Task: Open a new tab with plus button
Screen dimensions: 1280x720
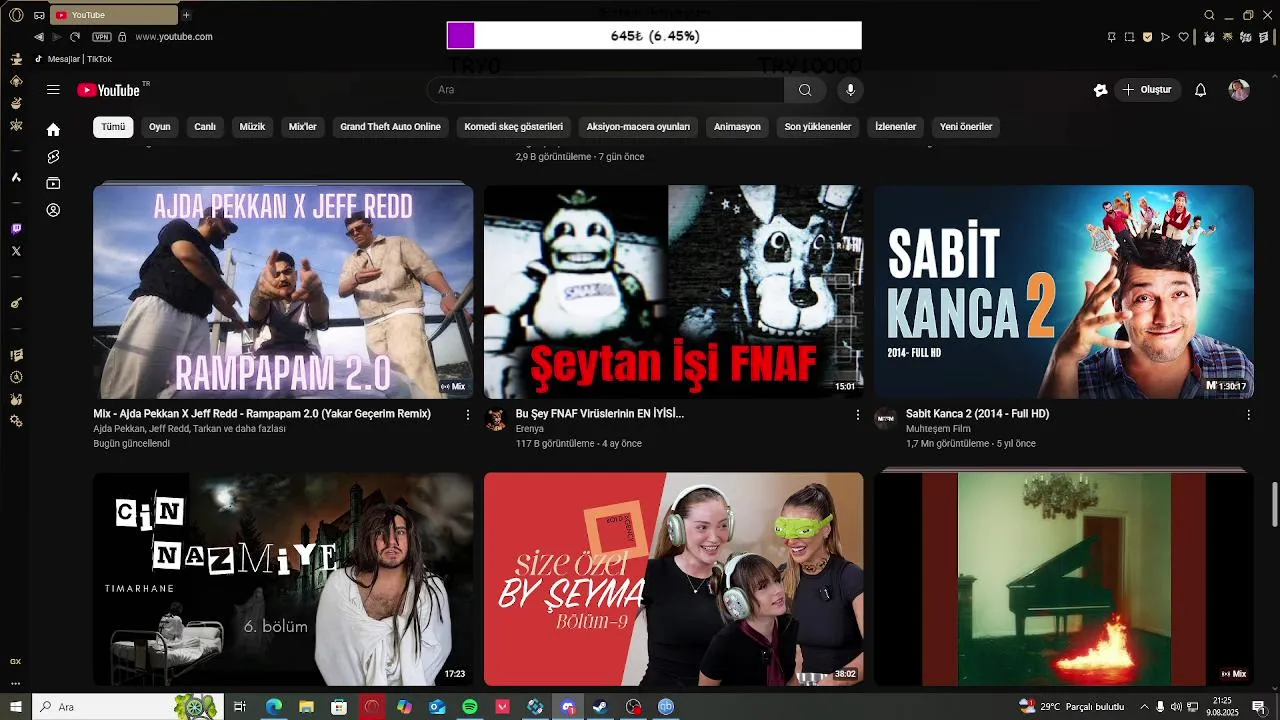Action: click(x=186, y=15)
